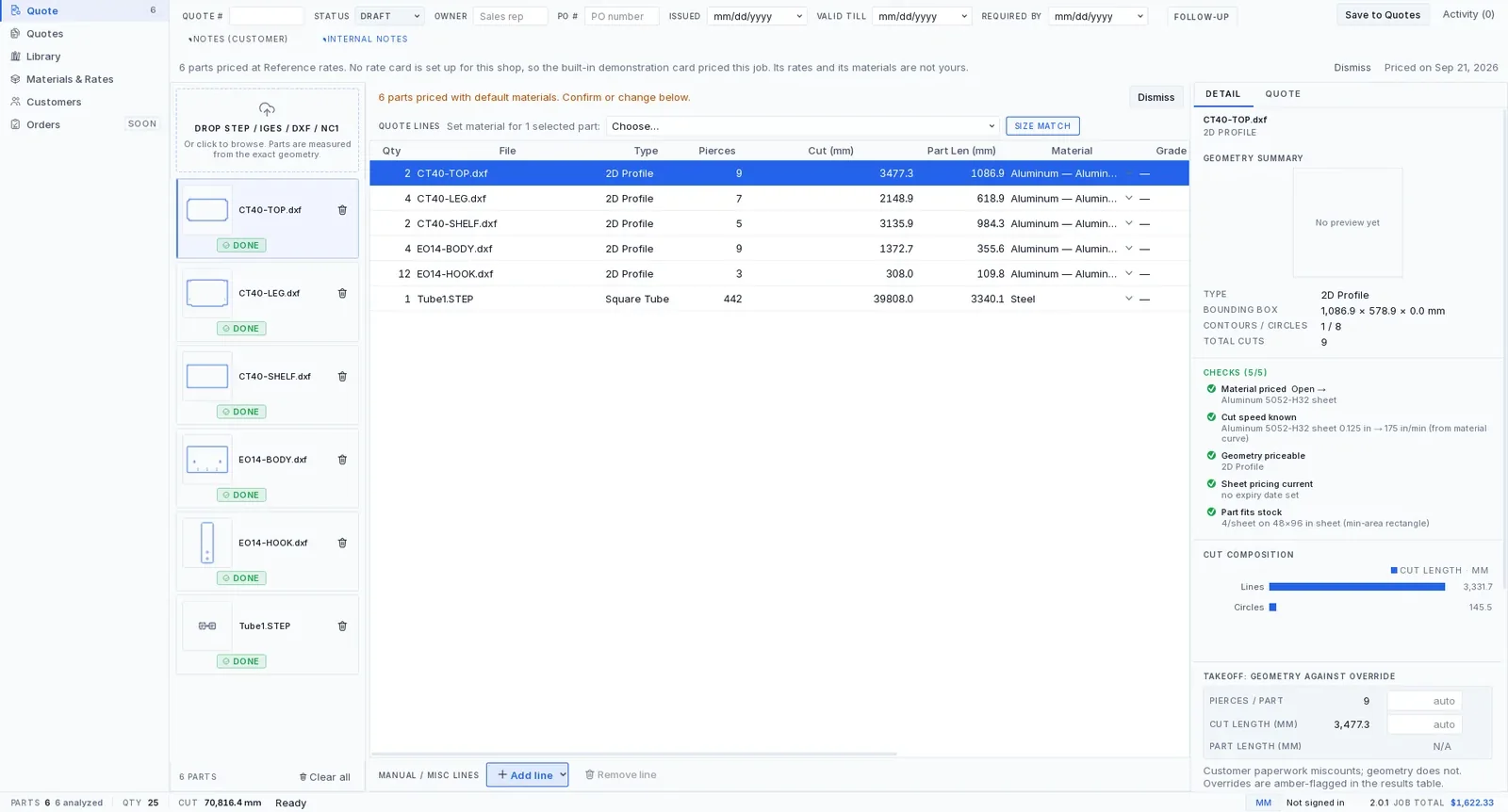This screenshot has width=1508, height=812.
Task: Click the FOLLOW-UP button
Action: tap(1202, 17)
